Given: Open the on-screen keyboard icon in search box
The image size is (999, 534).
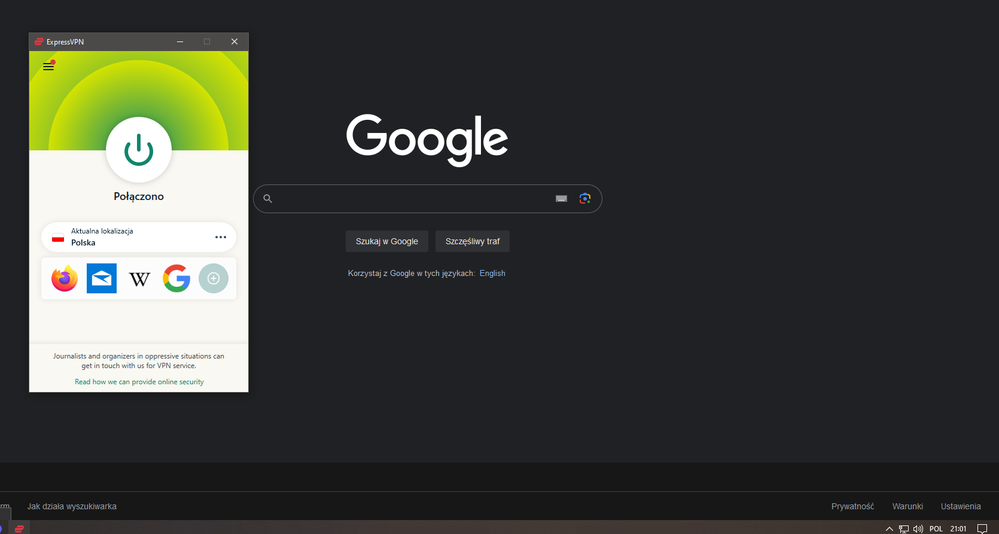Looking at the screenshot, I should pyautogui.click(x=561, y=199).
